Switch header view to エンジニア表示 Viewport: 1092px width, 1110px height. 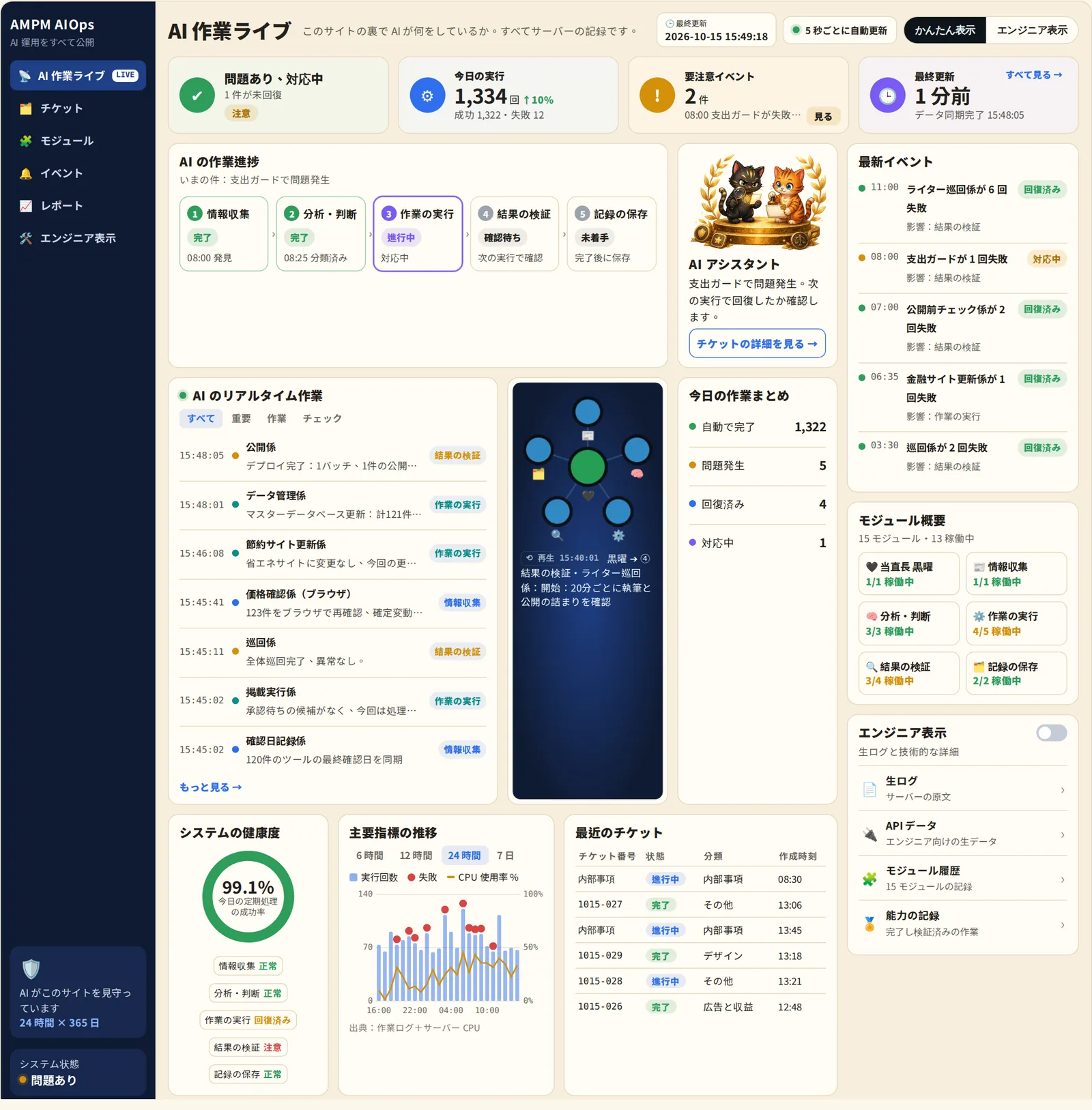[x=1032, y=30]
